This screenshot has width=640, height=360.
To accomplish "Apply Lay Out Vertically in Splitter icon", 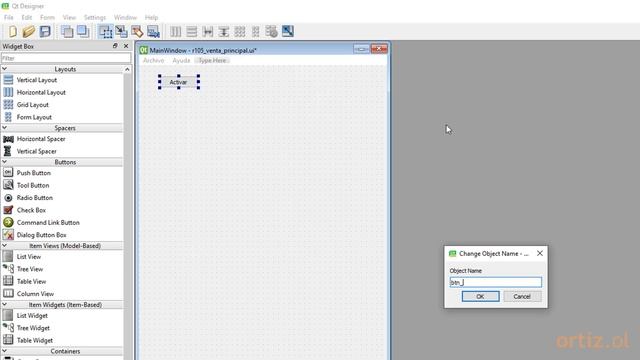I will (x=224, y=31).
